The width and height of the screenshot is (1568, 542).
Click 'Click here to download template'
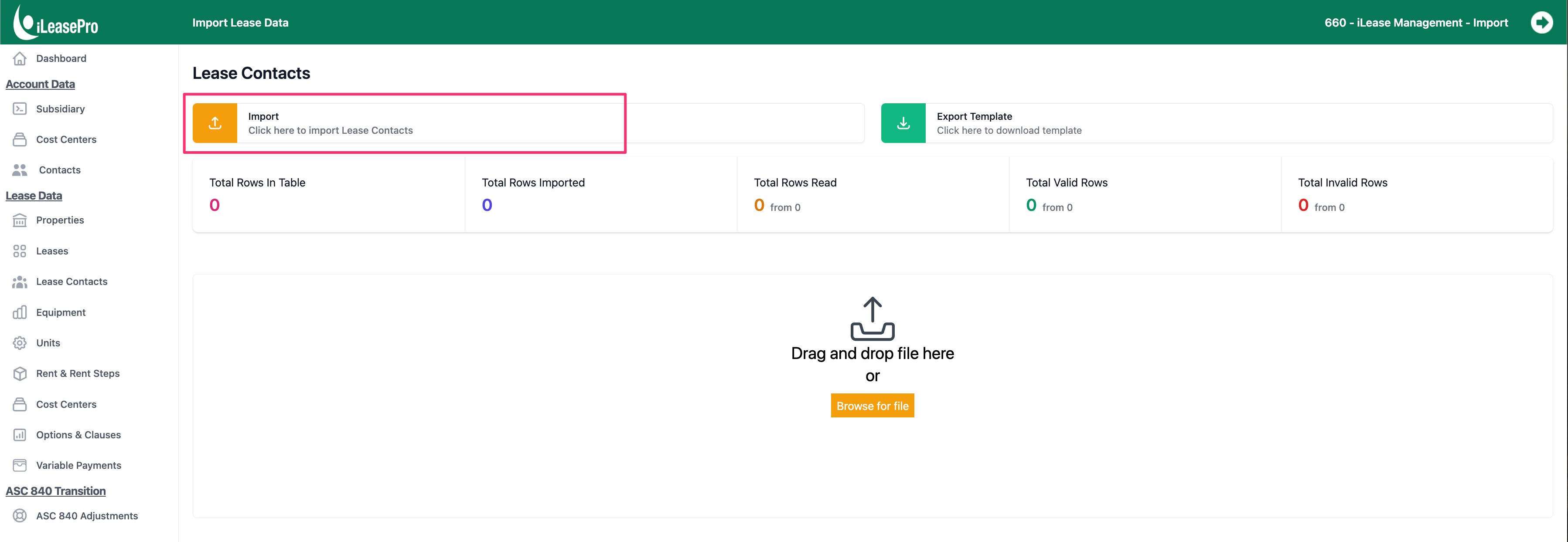(x=1009, y=130)
